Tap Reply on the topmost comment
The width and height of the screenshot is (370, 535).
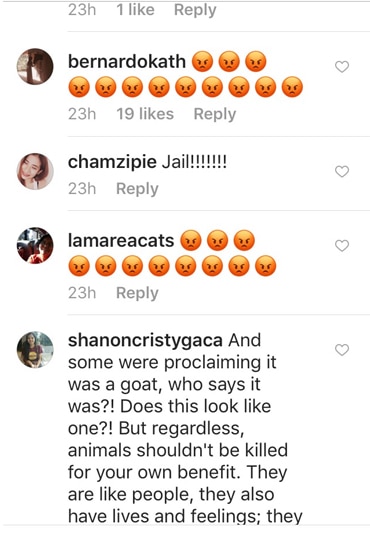195,10
